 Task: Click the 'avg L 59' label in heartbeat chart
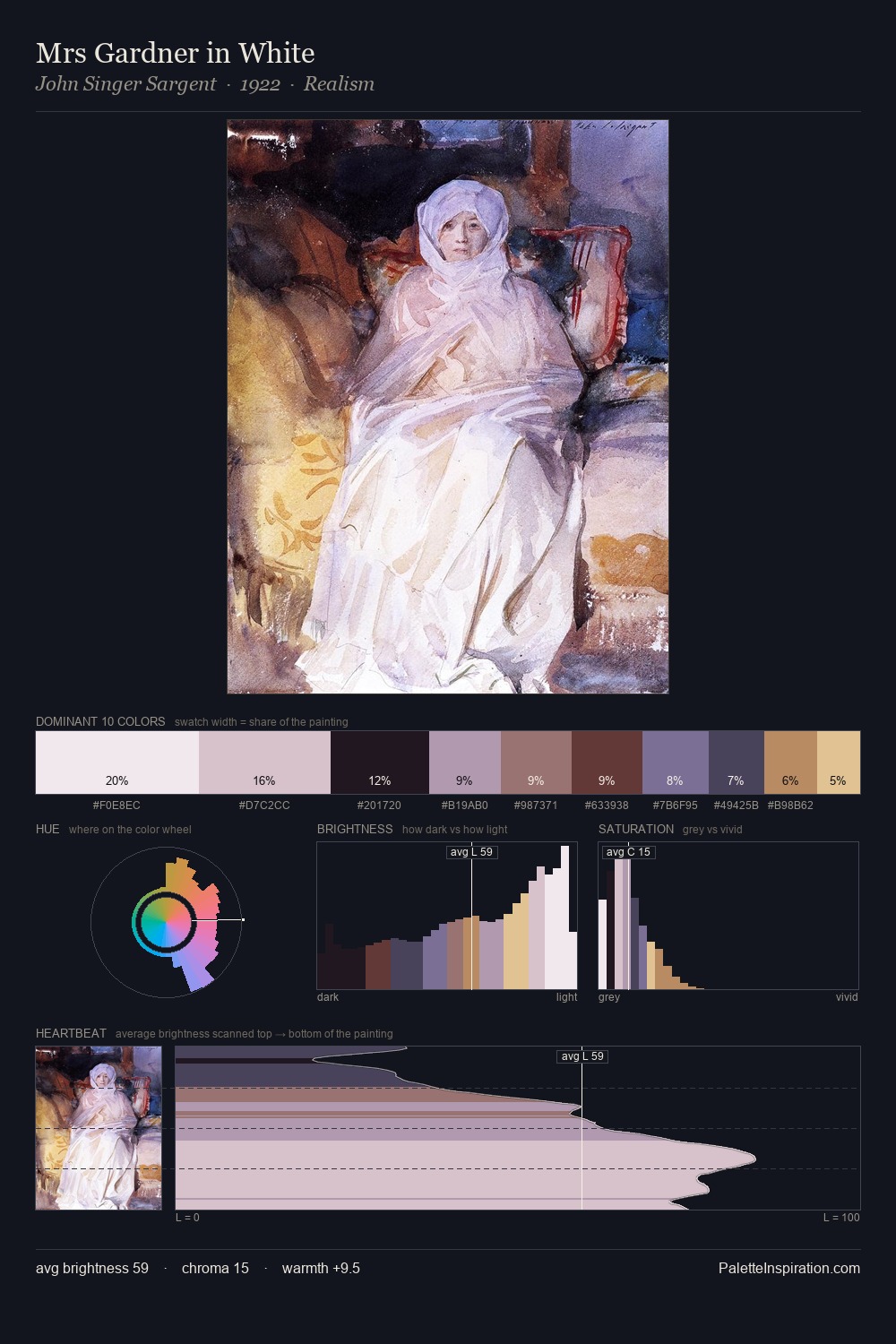[x=582, y=1056]
